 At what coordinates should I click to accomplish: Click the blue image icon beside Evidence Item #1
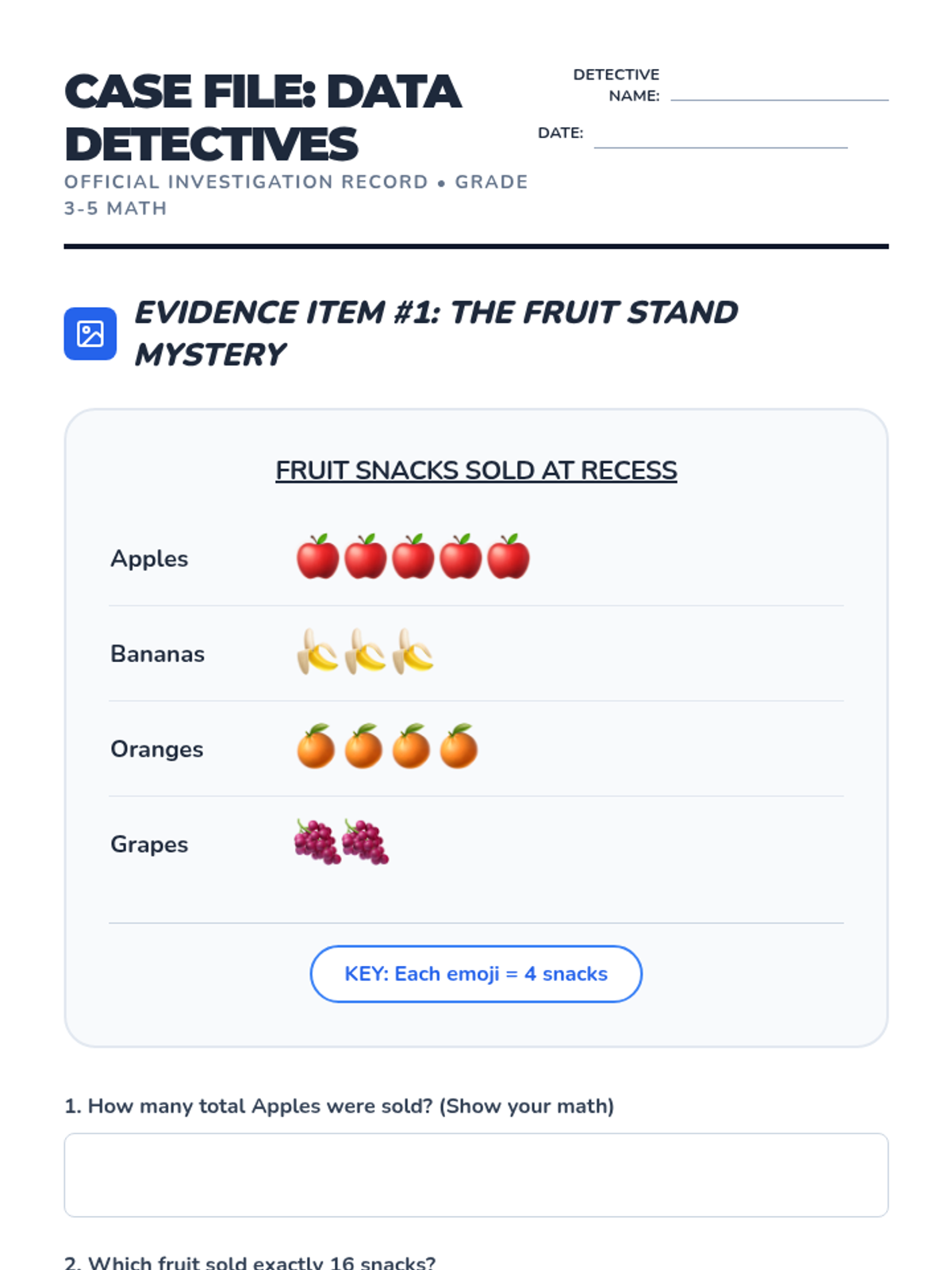pos(90,333)
